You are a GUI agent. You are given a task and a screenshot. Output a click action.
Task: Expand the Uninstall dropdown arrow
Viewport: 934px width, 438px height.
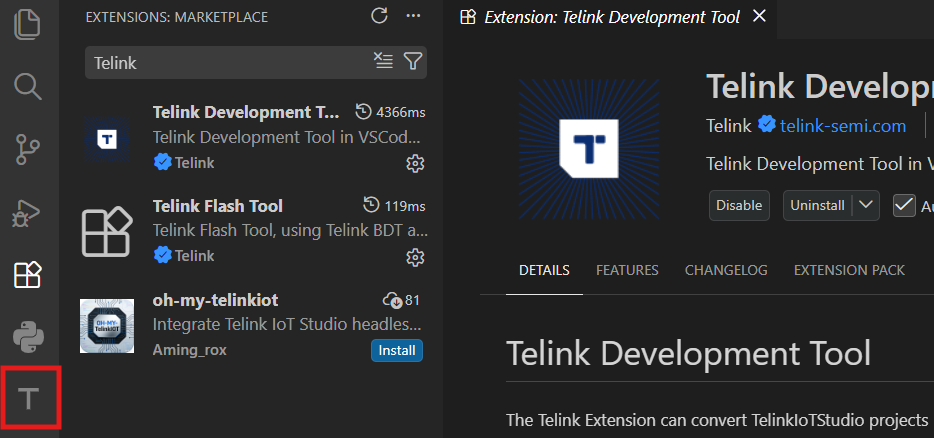tap(866, 206)
